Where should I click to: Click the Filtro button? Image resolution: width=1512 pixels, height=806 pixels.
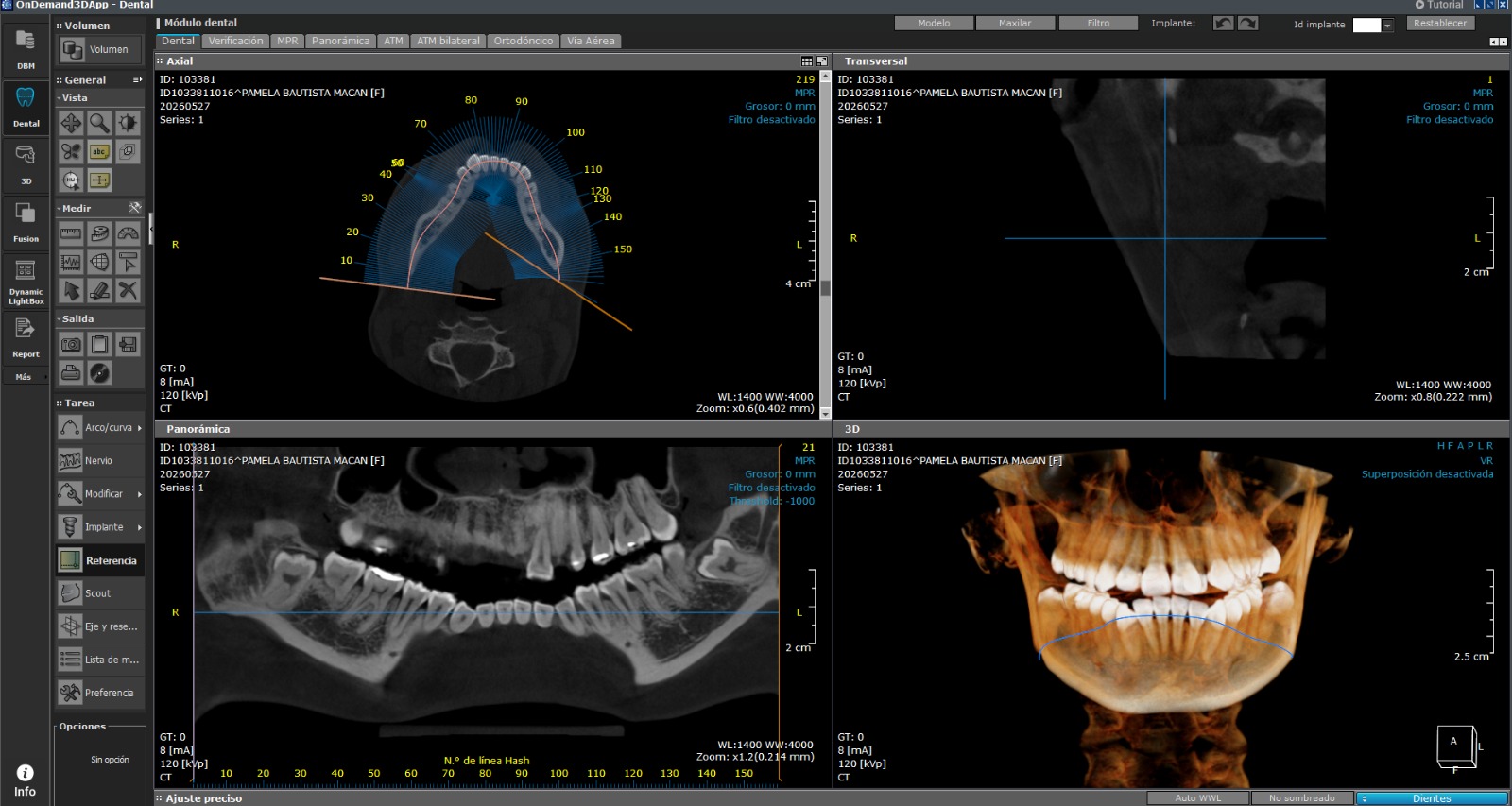(1098, 23)
